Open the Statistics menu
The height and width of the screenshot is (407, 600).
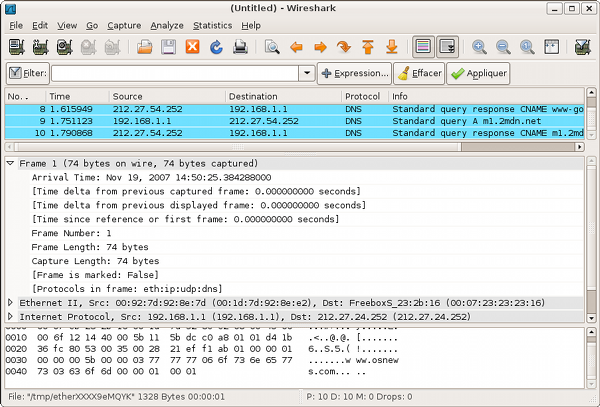point(212,26)
